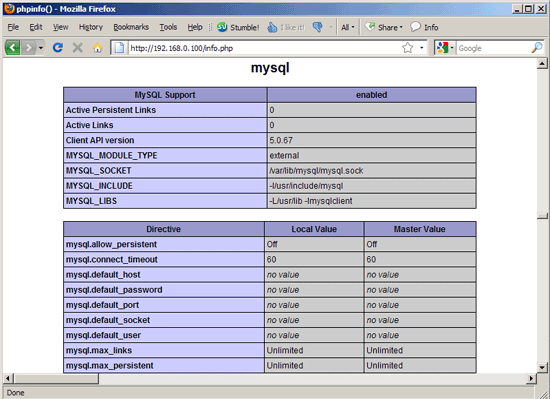The image size is (550, 399).
Task: Open the File menu
Action: pyautogui.click(x=13, y=27)
